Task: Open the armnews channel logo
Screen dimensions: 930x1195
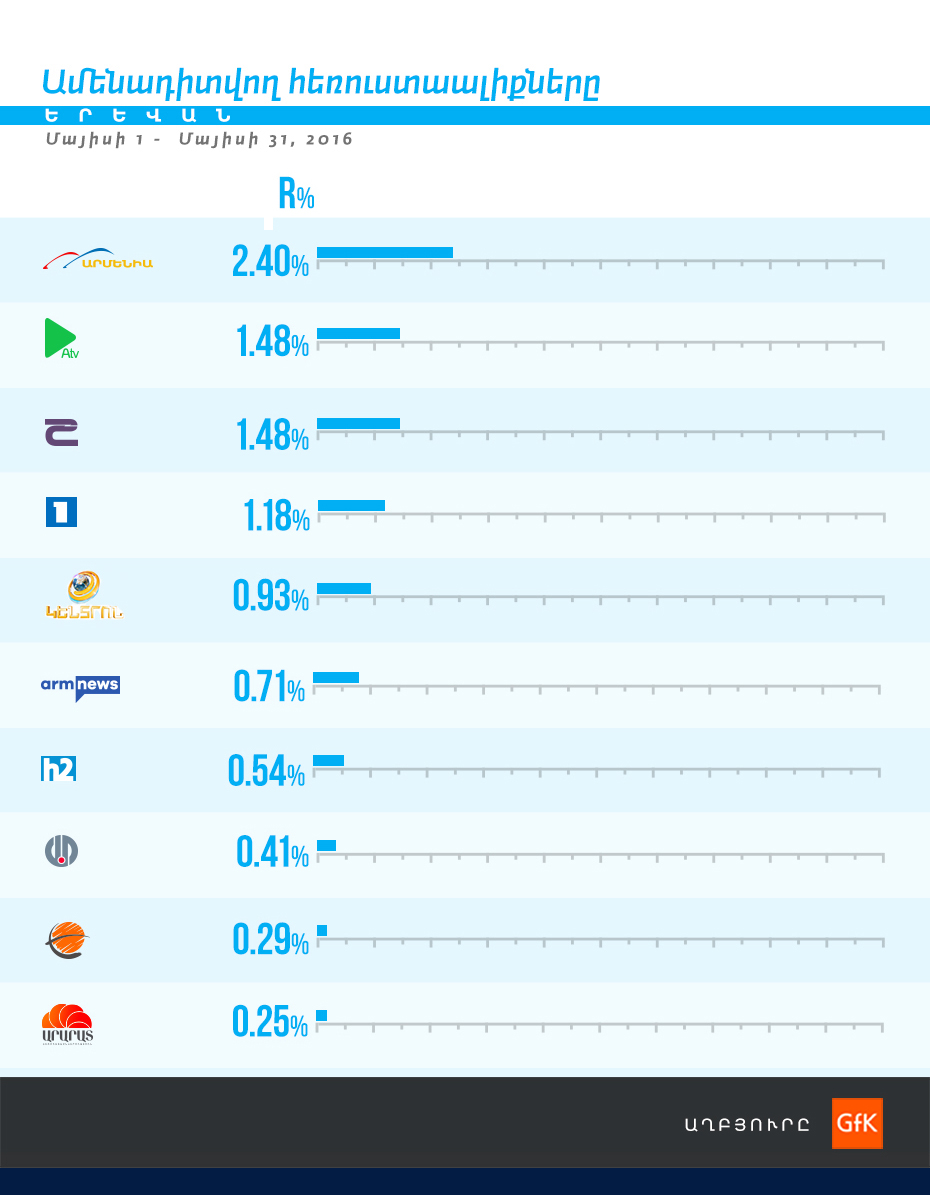Action: [x=80, y=686]
